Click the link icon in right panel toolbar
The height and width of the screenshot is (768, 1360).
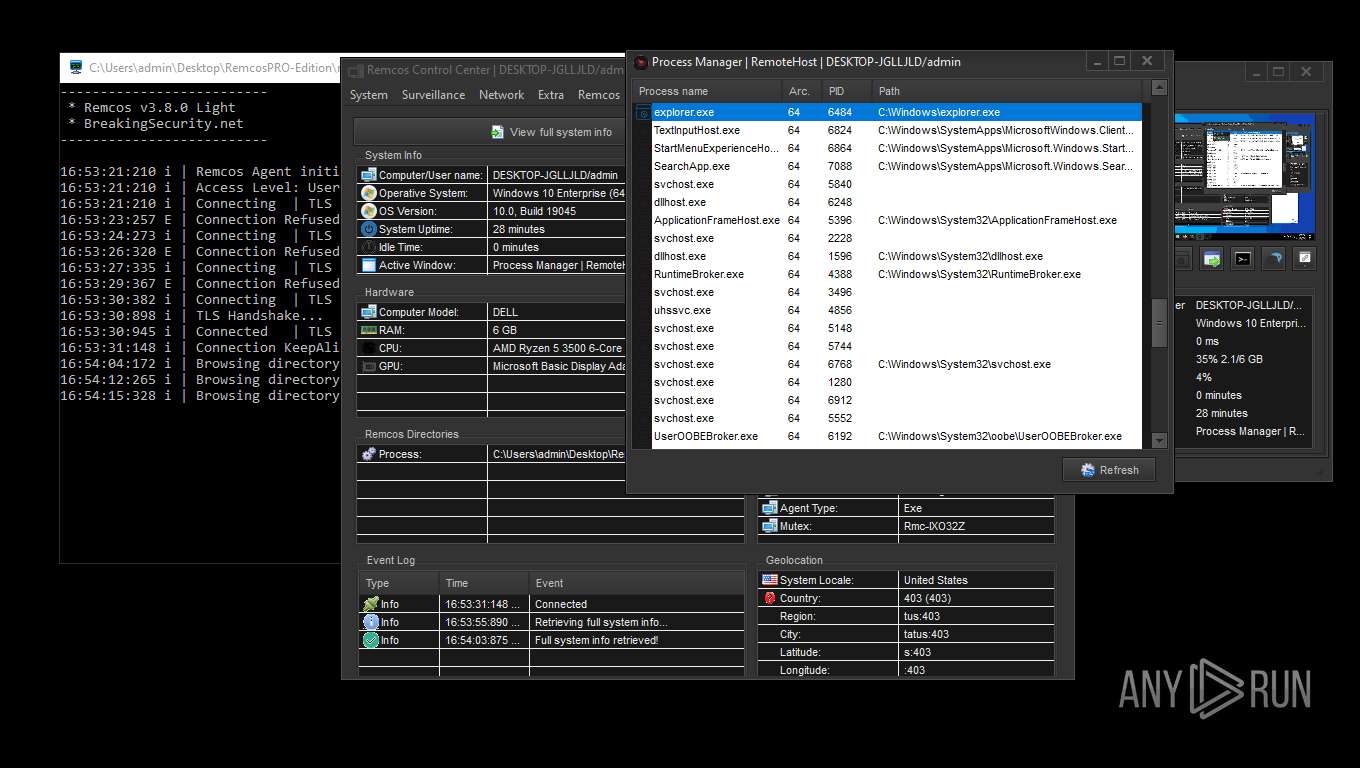(x=1304, y=259)
